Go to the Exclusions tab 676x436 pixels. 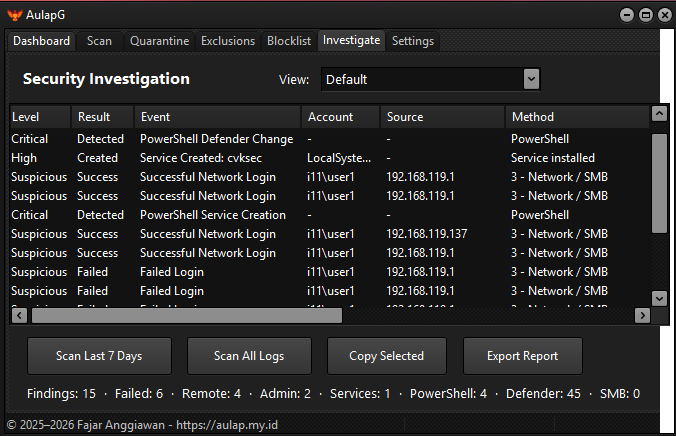[228, 41]
